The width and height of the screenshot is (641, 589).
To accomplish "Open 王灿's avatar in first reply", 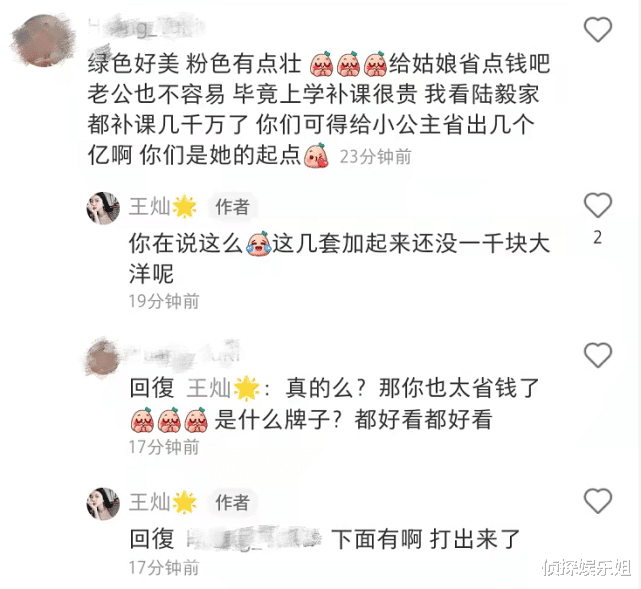I will click(x=103, y=208).
